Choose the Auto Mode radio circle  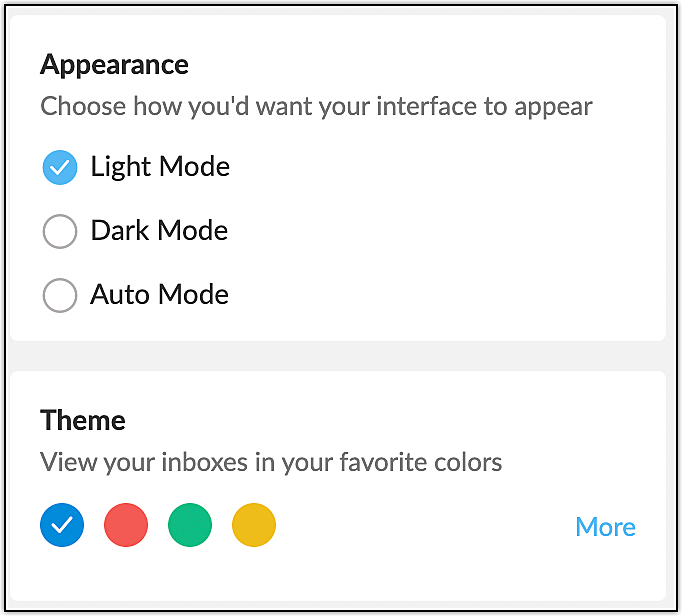click(60, 296)
